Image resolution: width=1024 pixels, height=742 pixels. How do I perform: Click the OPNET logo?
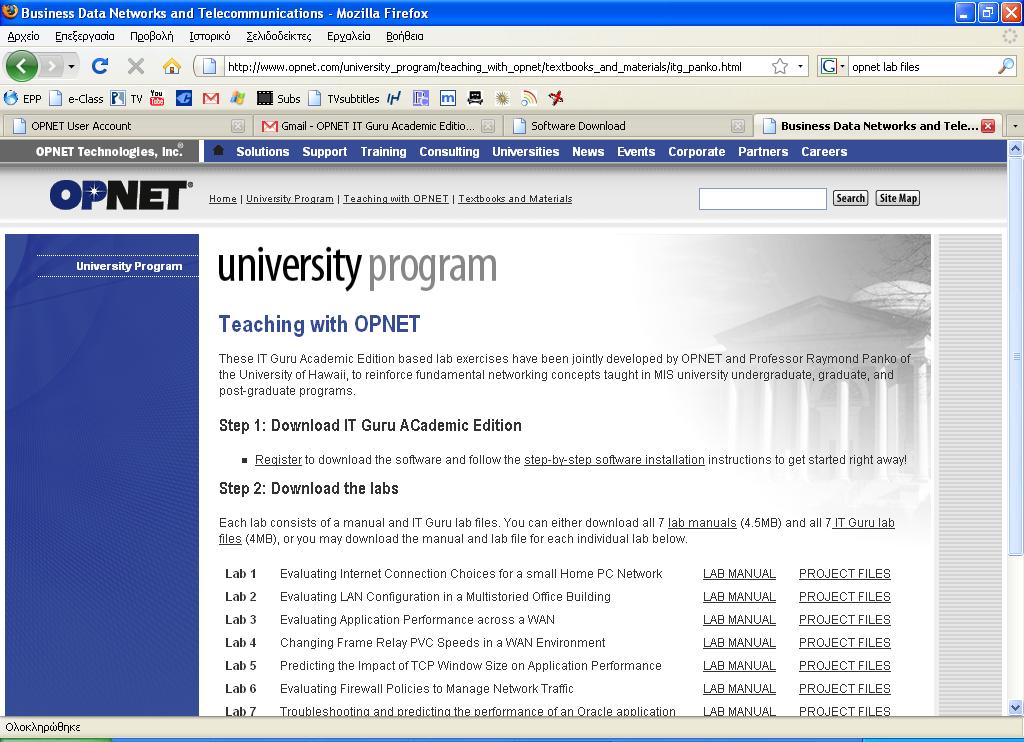[x=121, y=195]
